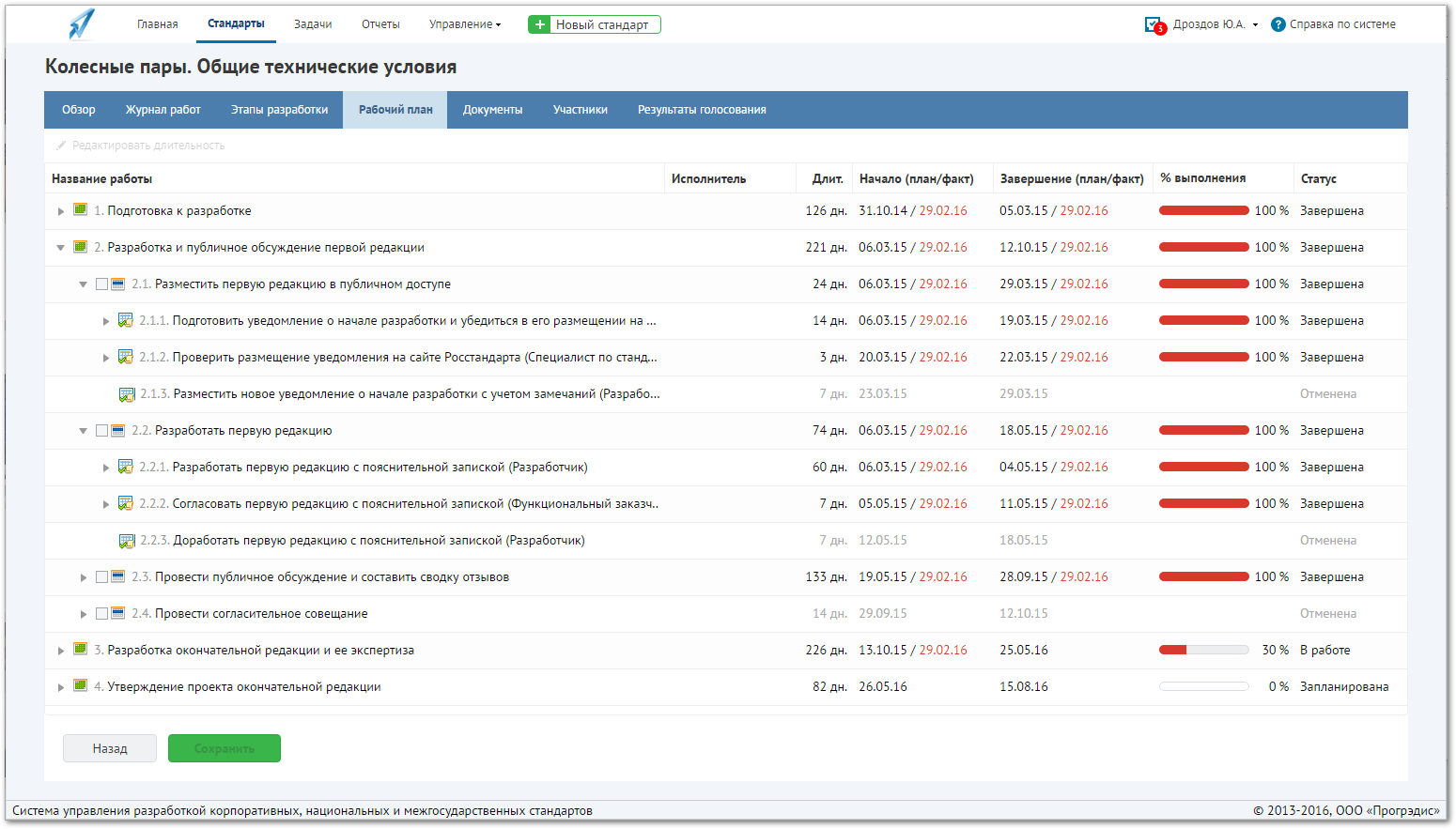
Task: Open user menu Дроздов Ю.А.
Action: (1216, 24)
